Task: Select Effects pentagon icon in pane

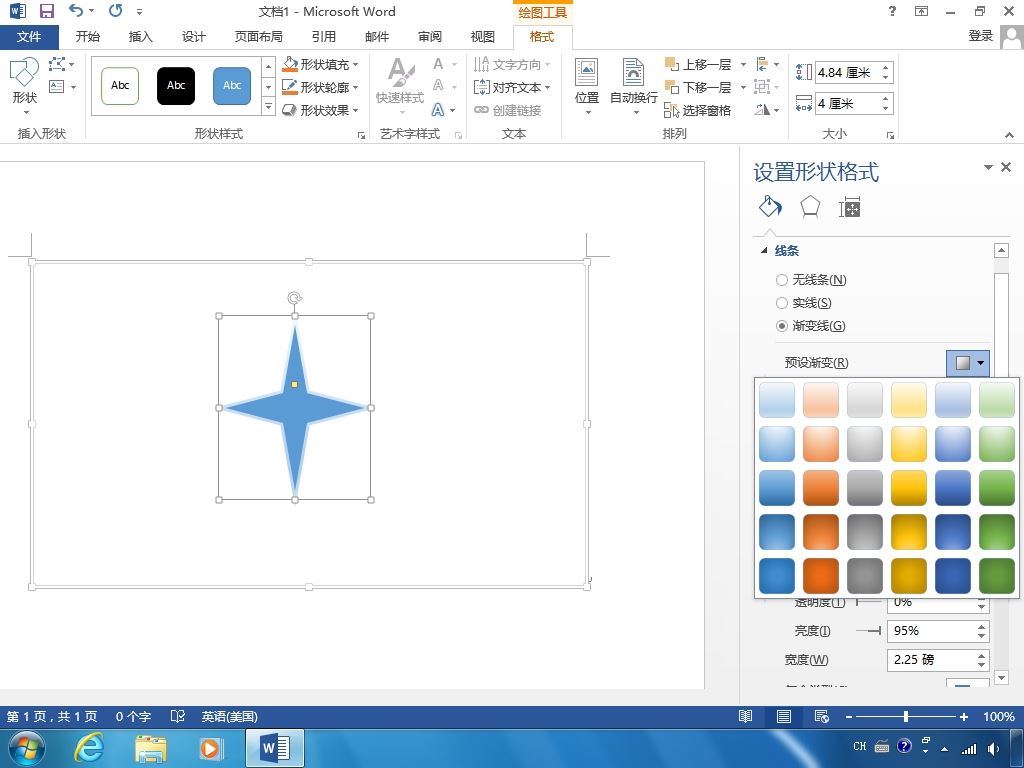Action: (810, 207)
